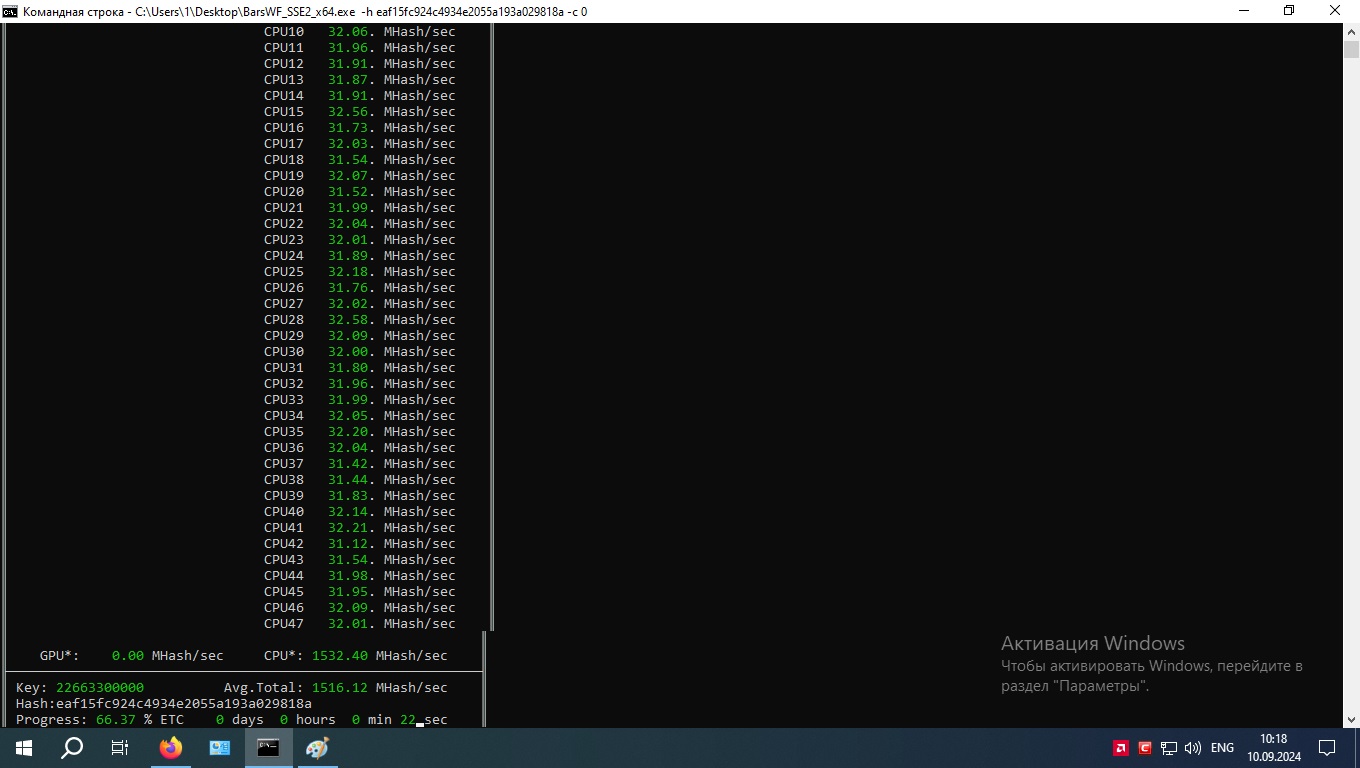Click the CPU10 row label
Screen dimensions: 1360x768
[284, 32]
